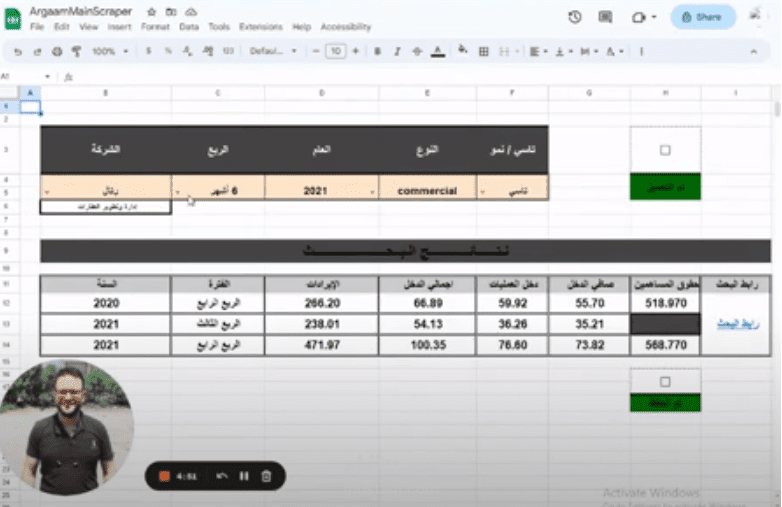The height and width of the screenshot is (507, 782).
Task: Tick the checkbox above the lower green button
Action: (665, 382)
